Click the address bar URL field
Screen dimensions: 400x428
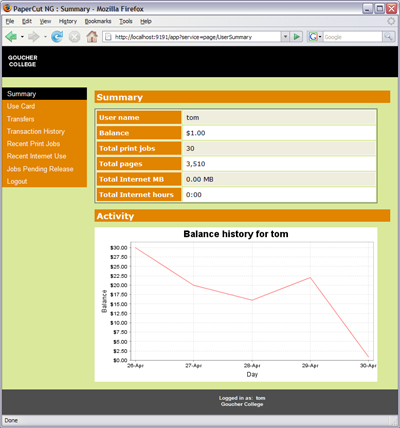pyautogui.click(x=197, y=37)
